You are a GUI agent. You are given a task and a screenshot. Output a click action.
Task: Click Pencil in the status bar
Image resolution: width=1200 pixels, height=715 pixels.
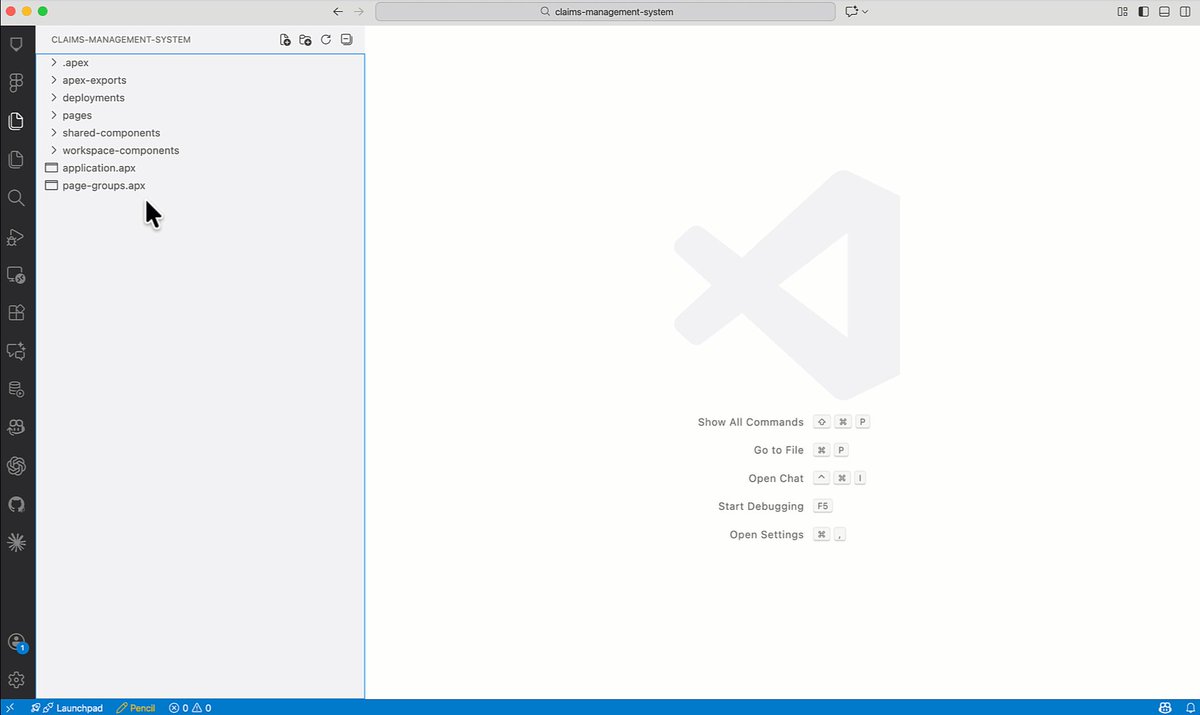coord(136,708)
